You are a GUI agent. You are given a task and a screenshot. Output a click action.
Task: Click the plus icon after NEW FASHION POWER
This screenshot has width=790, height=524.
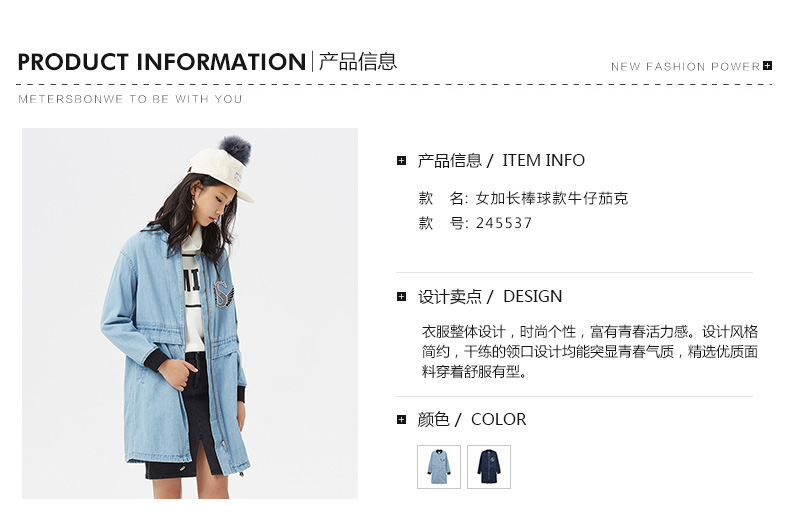pos(767,66)
